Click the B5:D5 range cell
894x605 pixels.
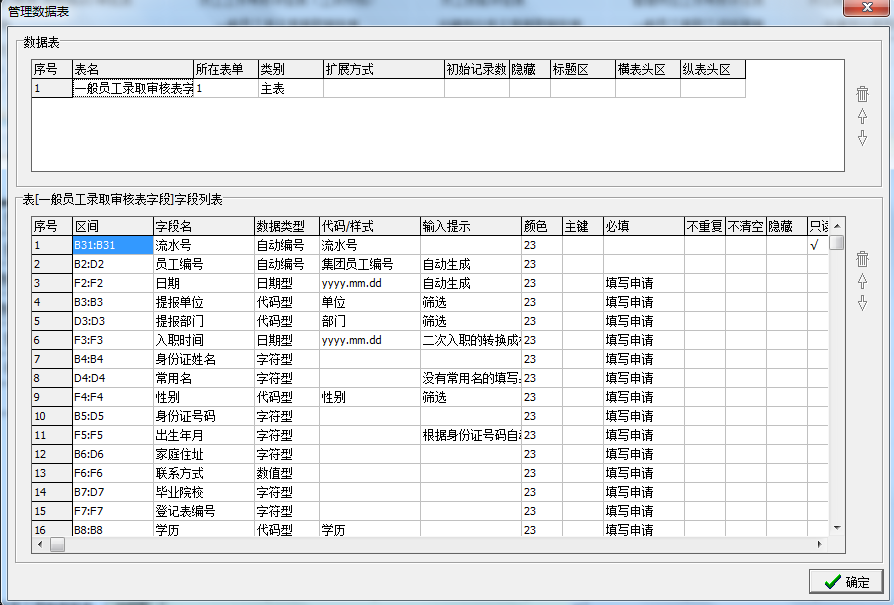pyautogui.click(x=113, y=416)
